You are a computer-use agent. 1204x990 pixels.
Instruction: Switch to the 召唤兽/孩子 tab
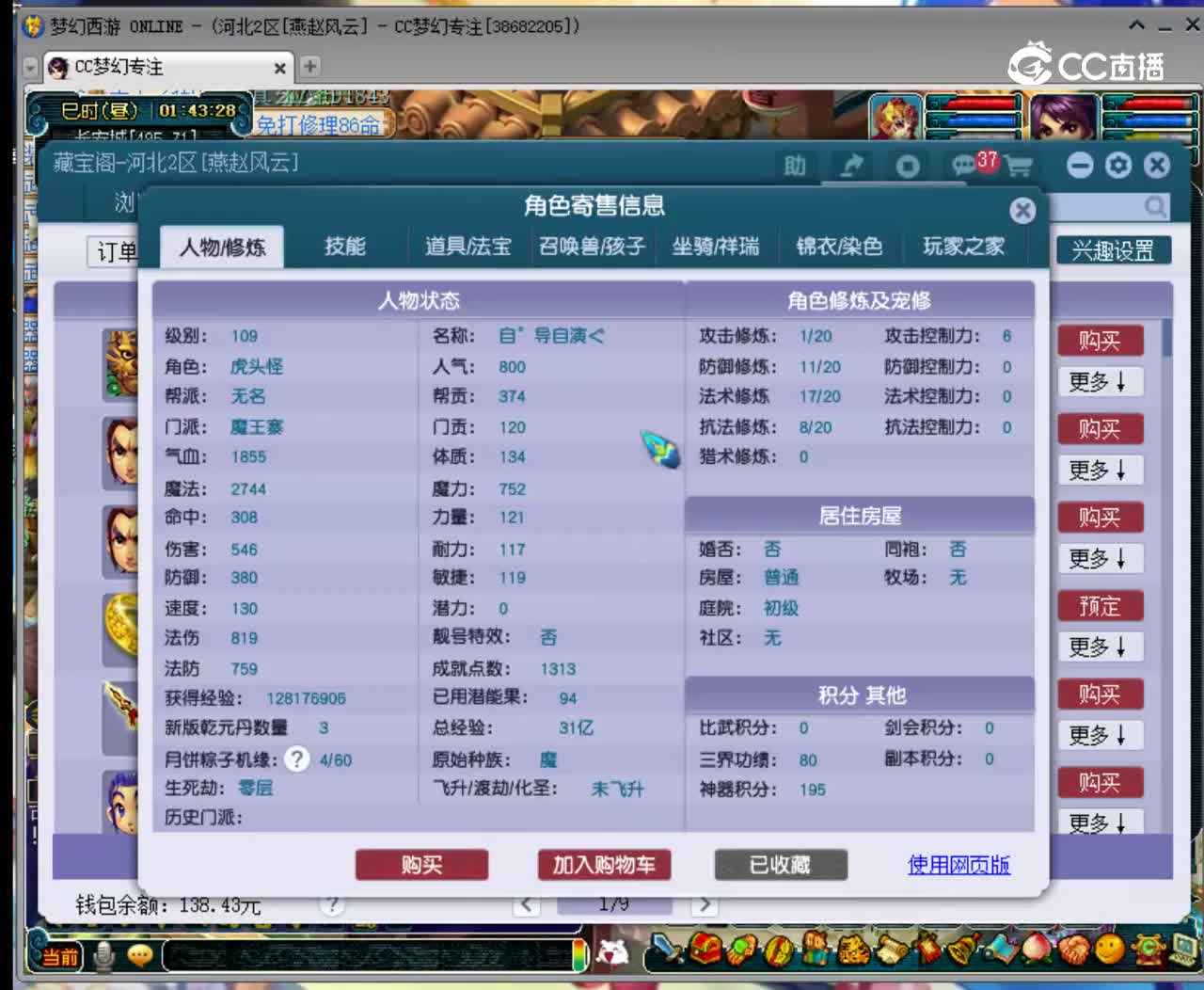click(592, 247)
